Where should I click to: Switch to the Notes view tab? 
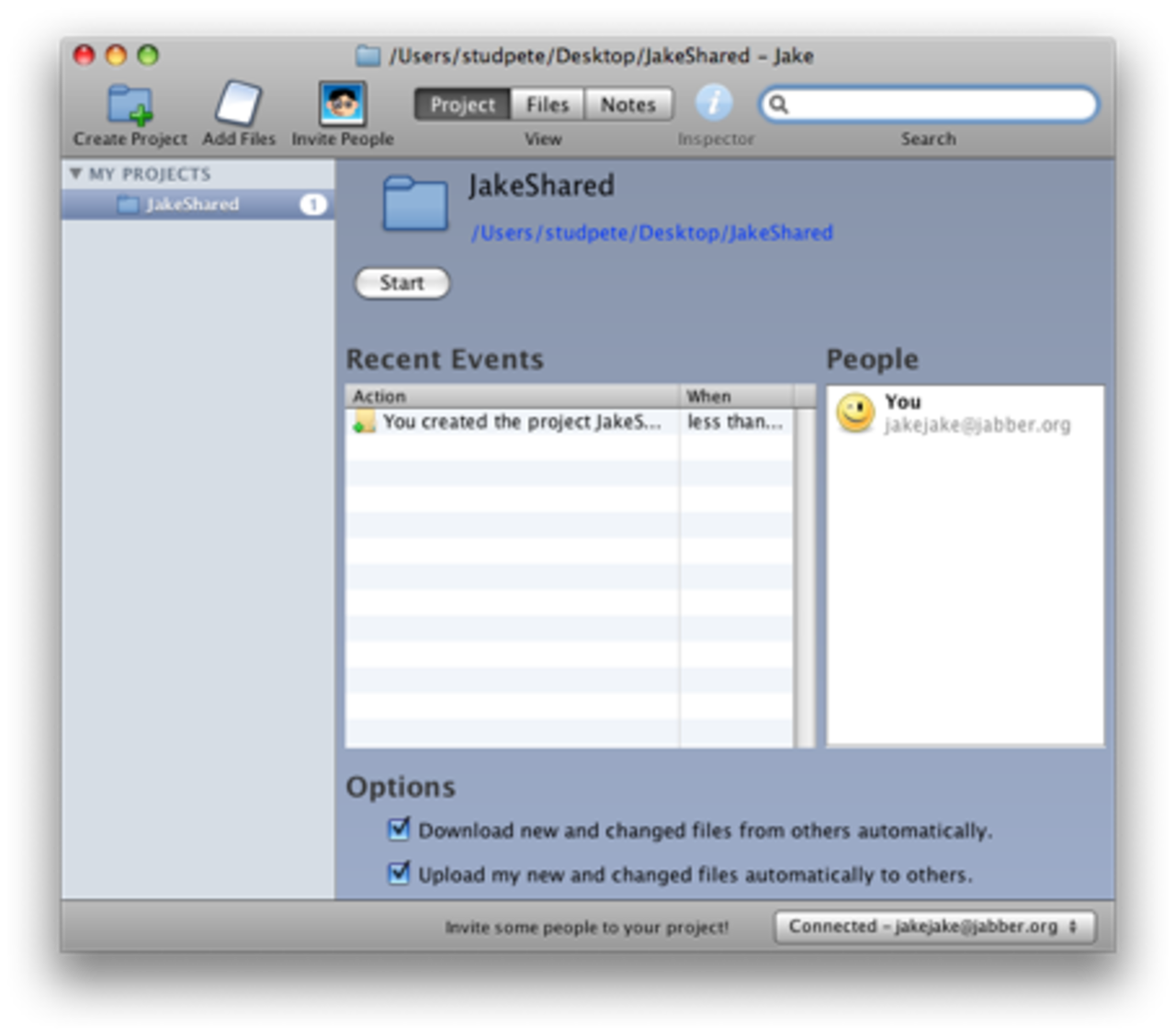click(628, 105)
